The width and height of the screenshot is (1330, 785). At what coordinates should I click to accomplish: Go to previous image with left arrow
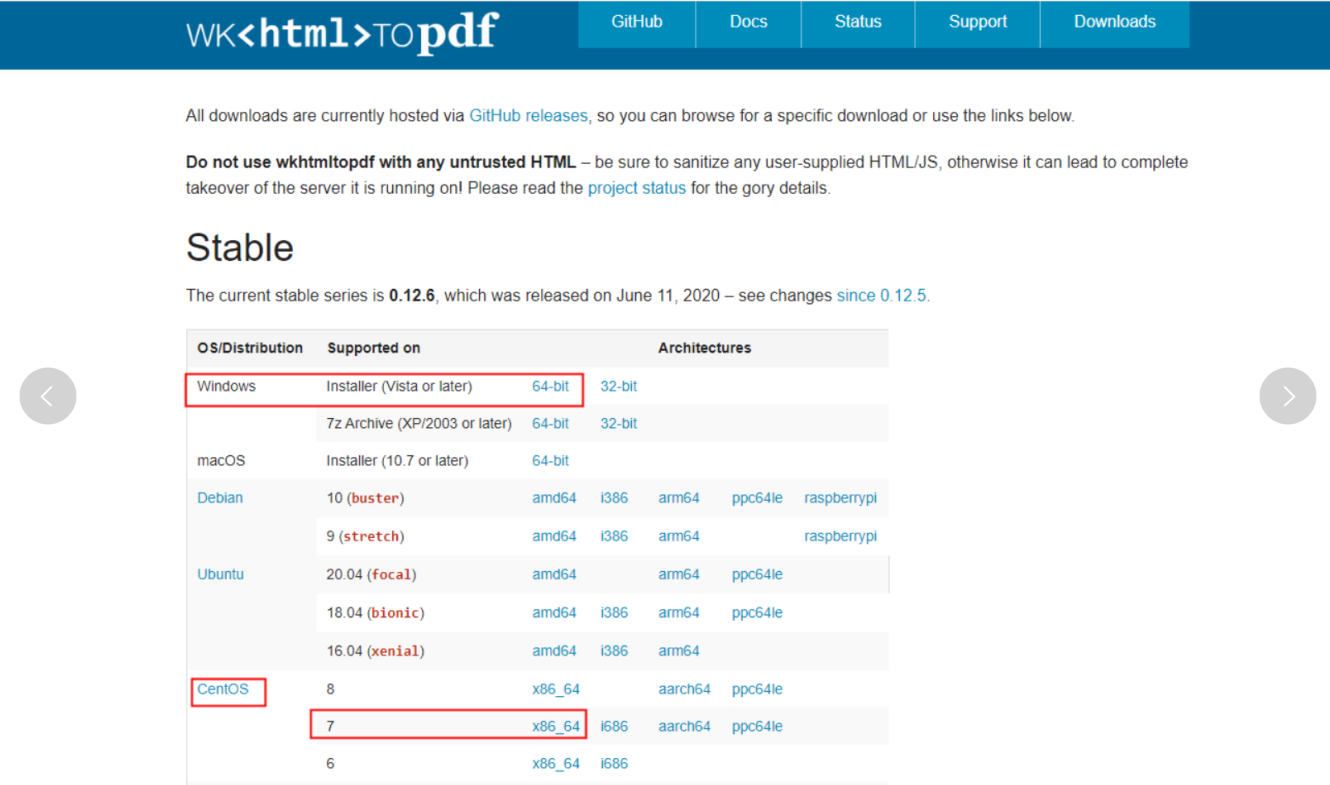coord(48,396)
